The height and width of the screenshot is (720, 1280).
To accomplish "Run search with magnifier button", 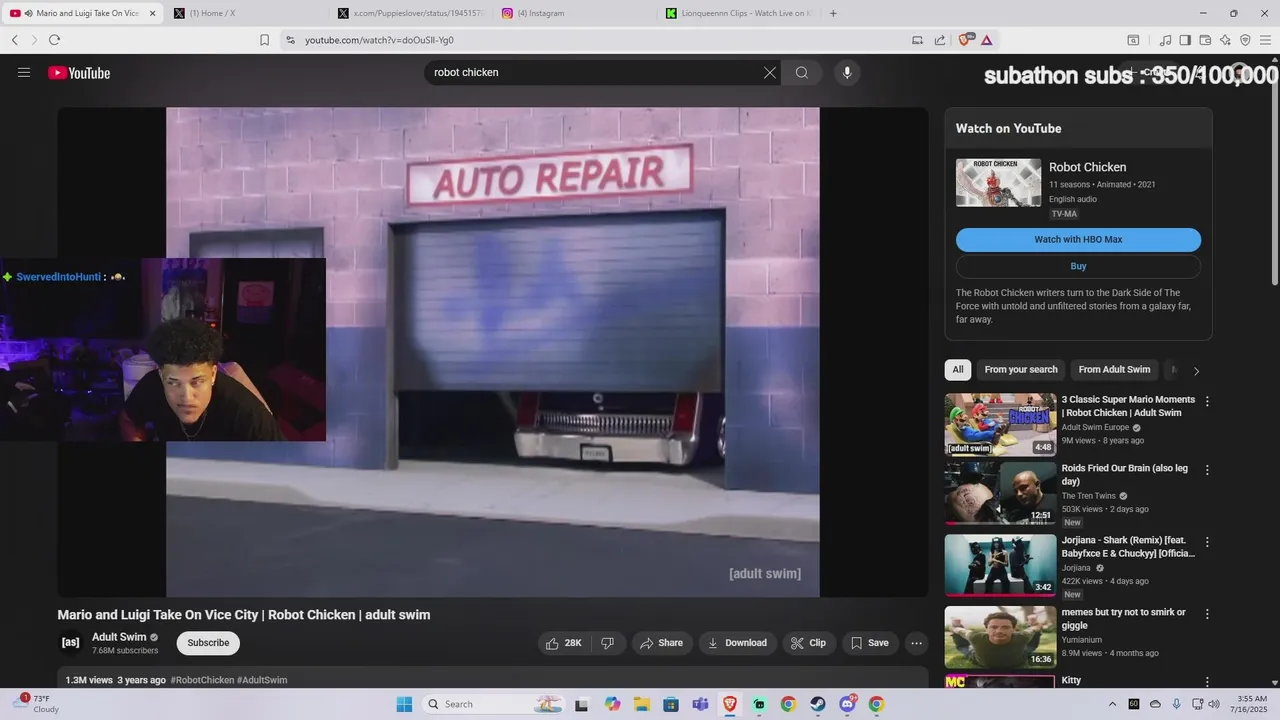I will coord(802,73).
